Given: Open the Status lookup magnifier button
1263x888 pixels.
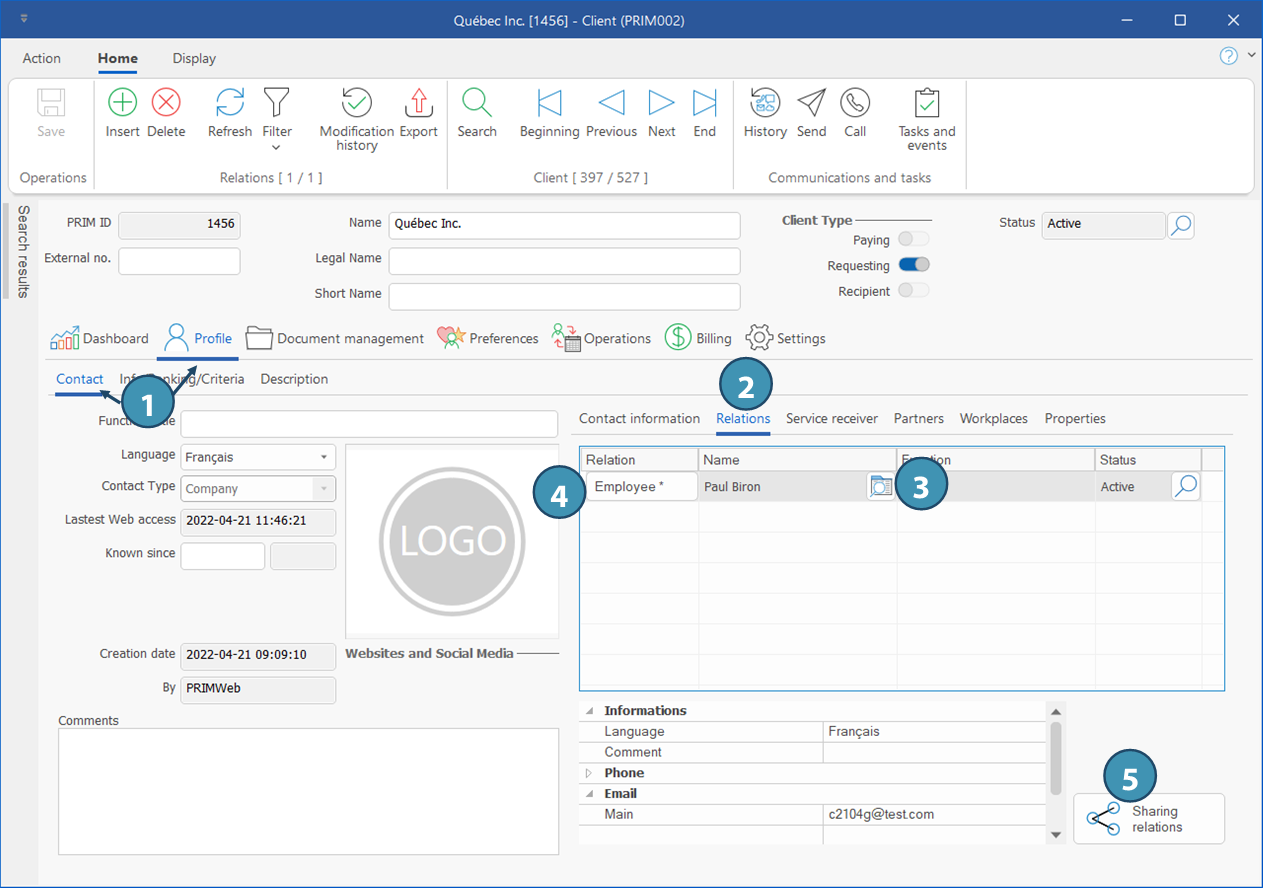Looking at the screenshot, I should [x=1181, y=225].
